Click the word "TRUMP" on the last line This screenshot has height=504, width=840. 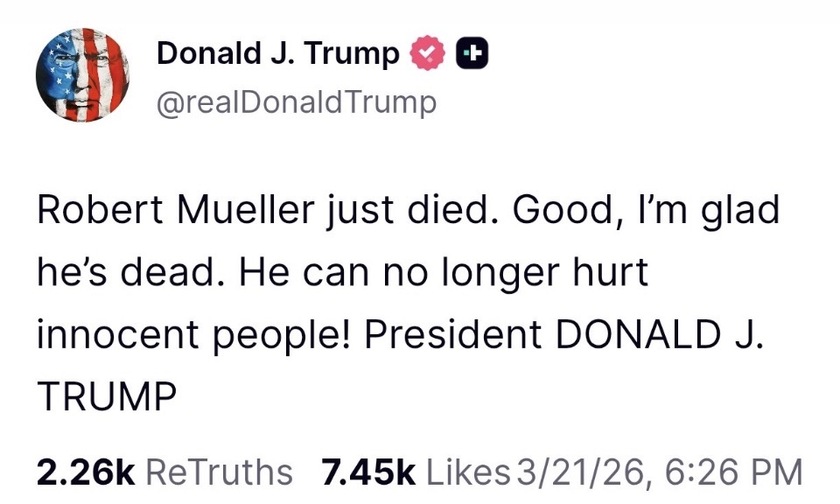coord(105,386)
